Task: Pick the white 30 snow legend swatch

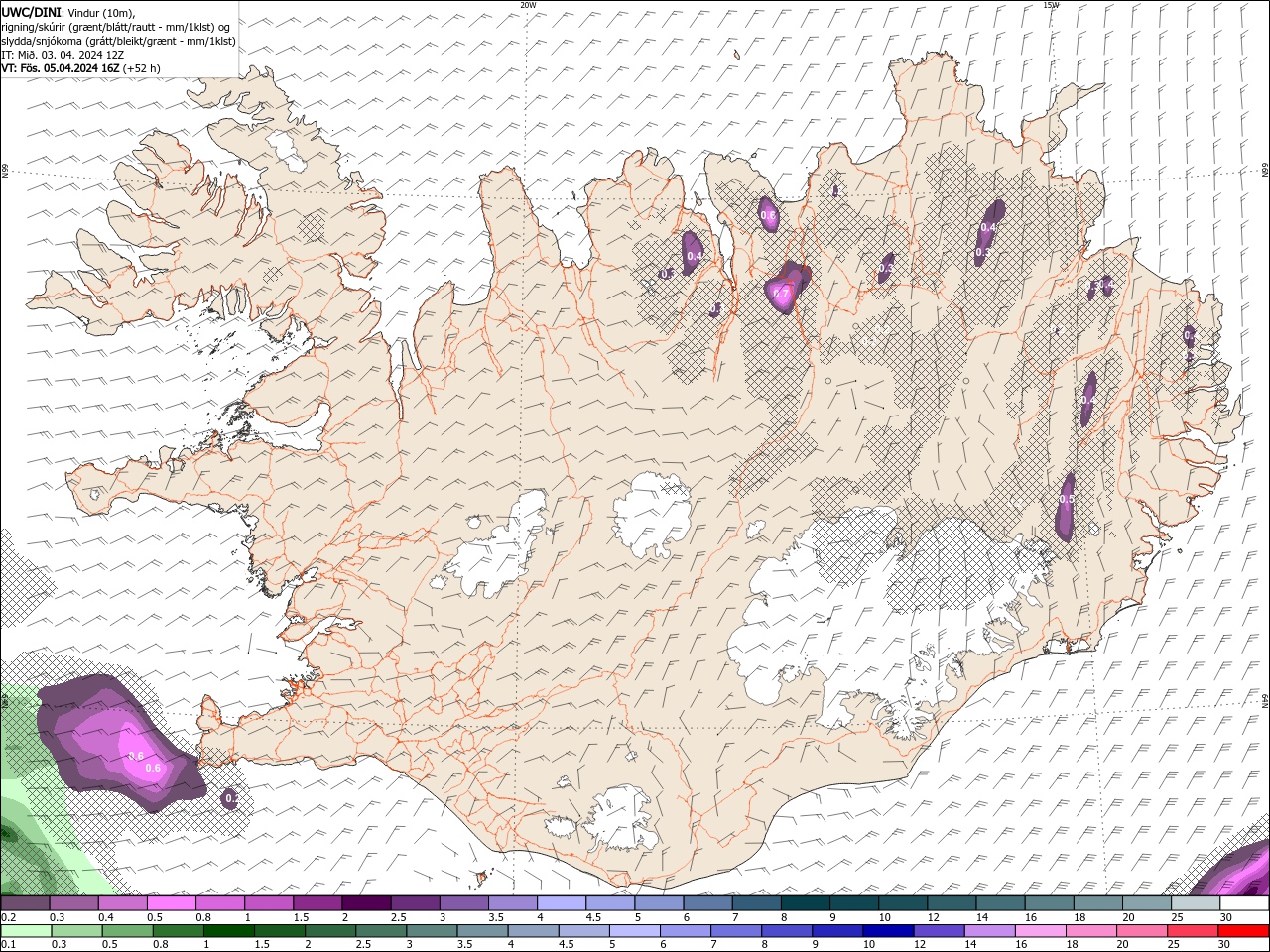Action: [1242, 903]
